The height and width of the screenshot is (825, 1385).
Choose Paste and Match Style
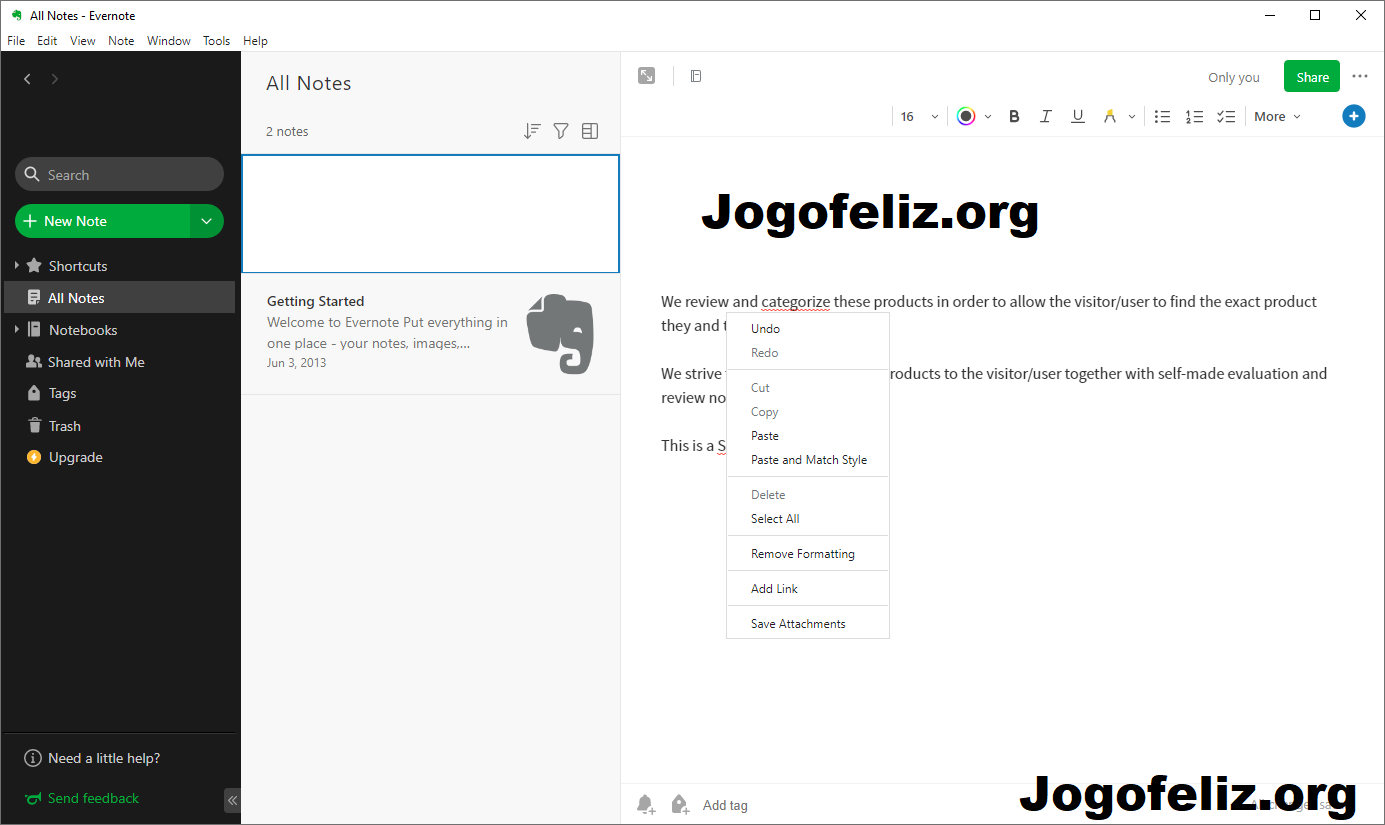click(x=808, y=460)
